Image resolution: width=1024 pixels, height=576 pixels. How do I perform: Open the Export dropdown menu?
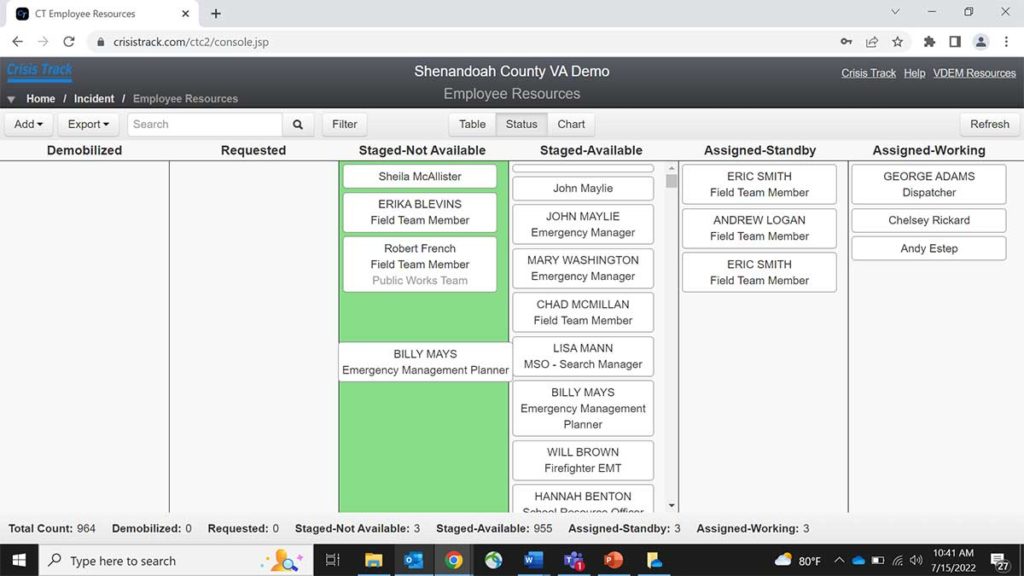(x=88, y=124)
